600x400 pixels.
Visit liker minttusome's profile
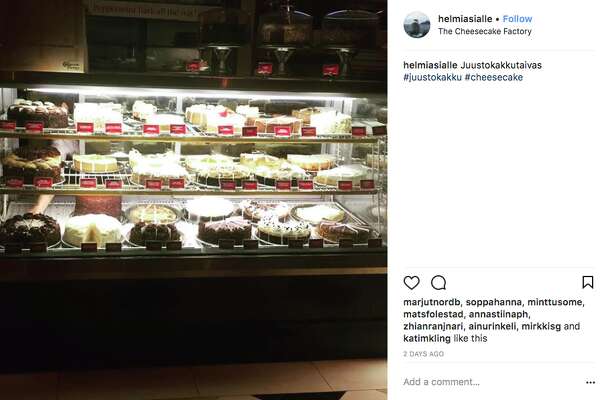pos(555,302)
